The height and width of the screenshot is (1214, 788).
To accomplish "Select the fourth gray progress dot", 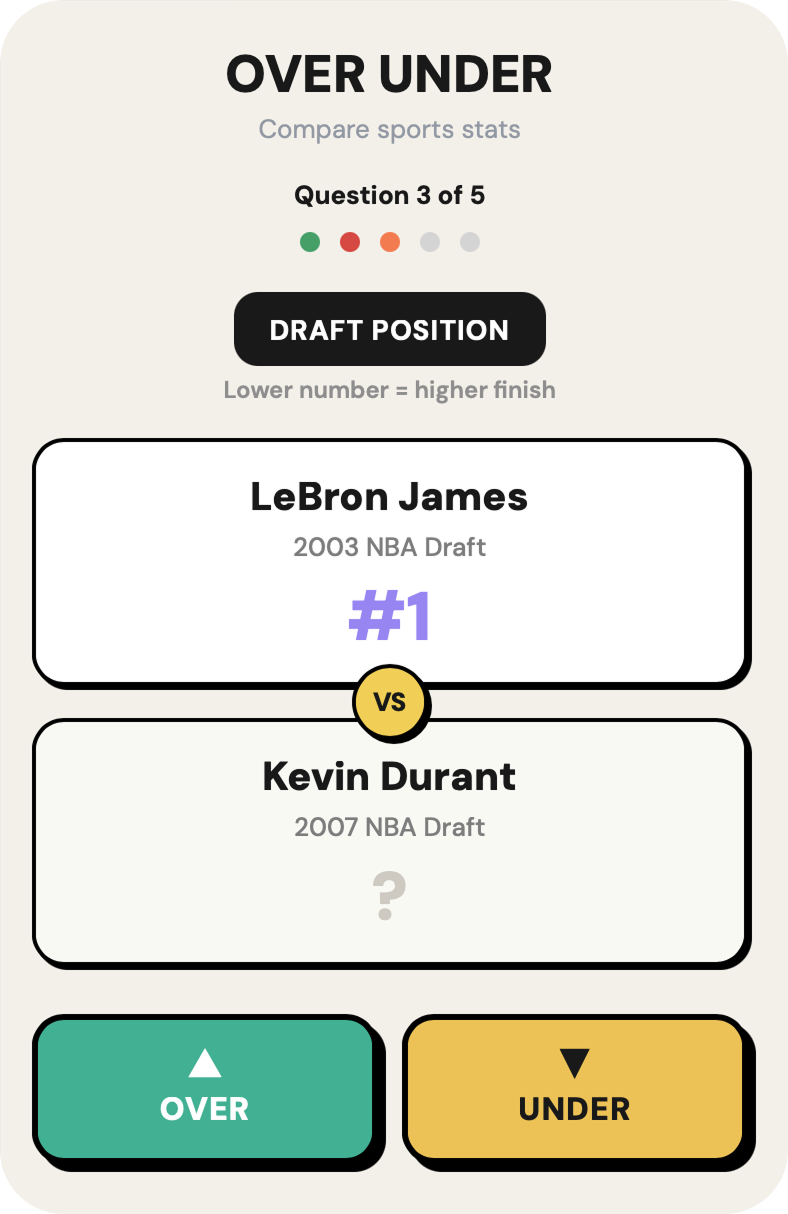I will point(430,242).
